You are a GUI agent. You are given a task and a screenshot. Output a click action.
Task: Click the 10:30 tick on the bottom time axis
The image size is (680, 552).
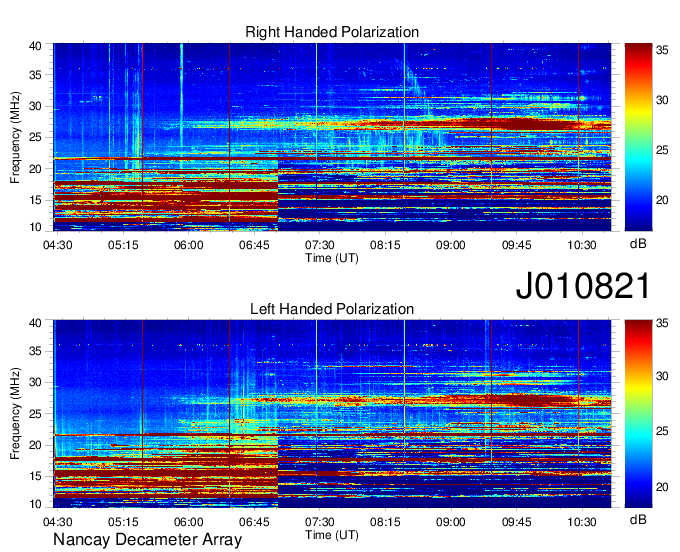582,522
